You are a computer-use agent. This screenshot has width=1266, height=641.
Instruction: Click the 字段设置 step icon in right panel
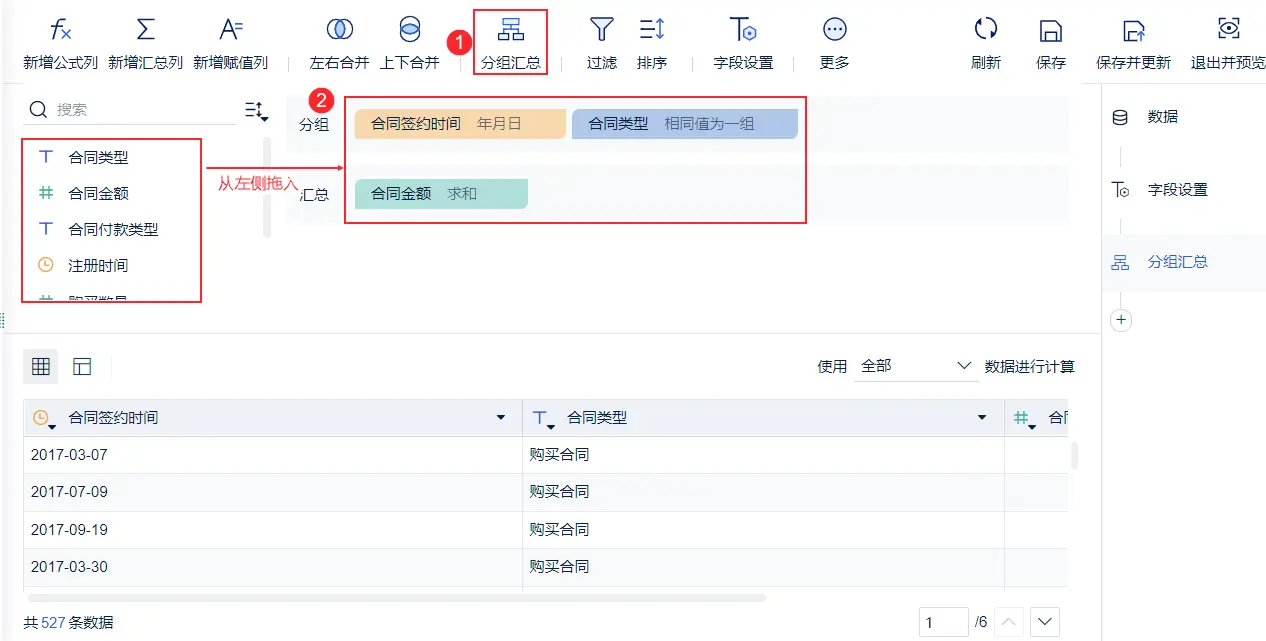click(x=1120, y=190)
